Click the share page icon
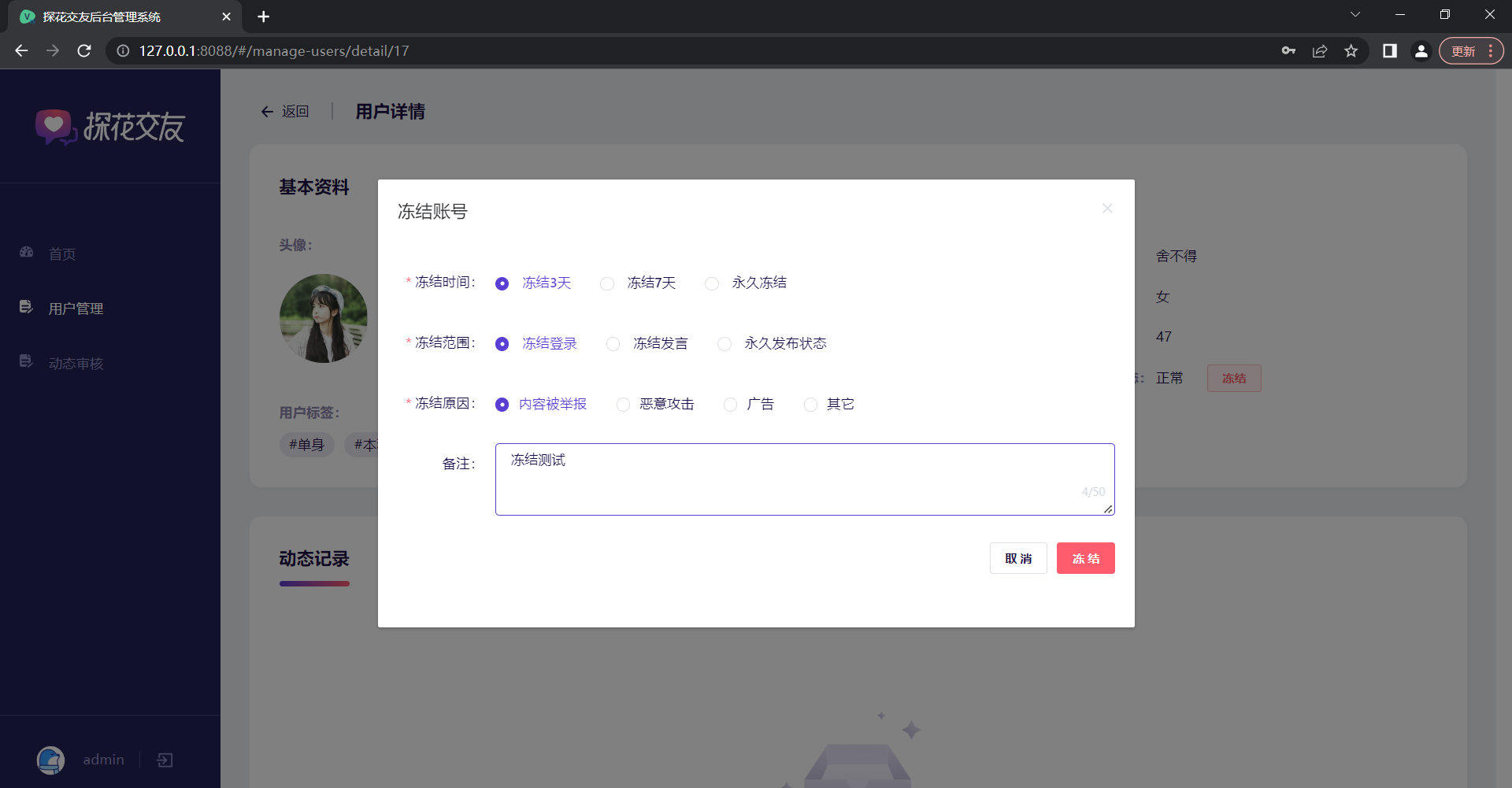 (1320, 51)
